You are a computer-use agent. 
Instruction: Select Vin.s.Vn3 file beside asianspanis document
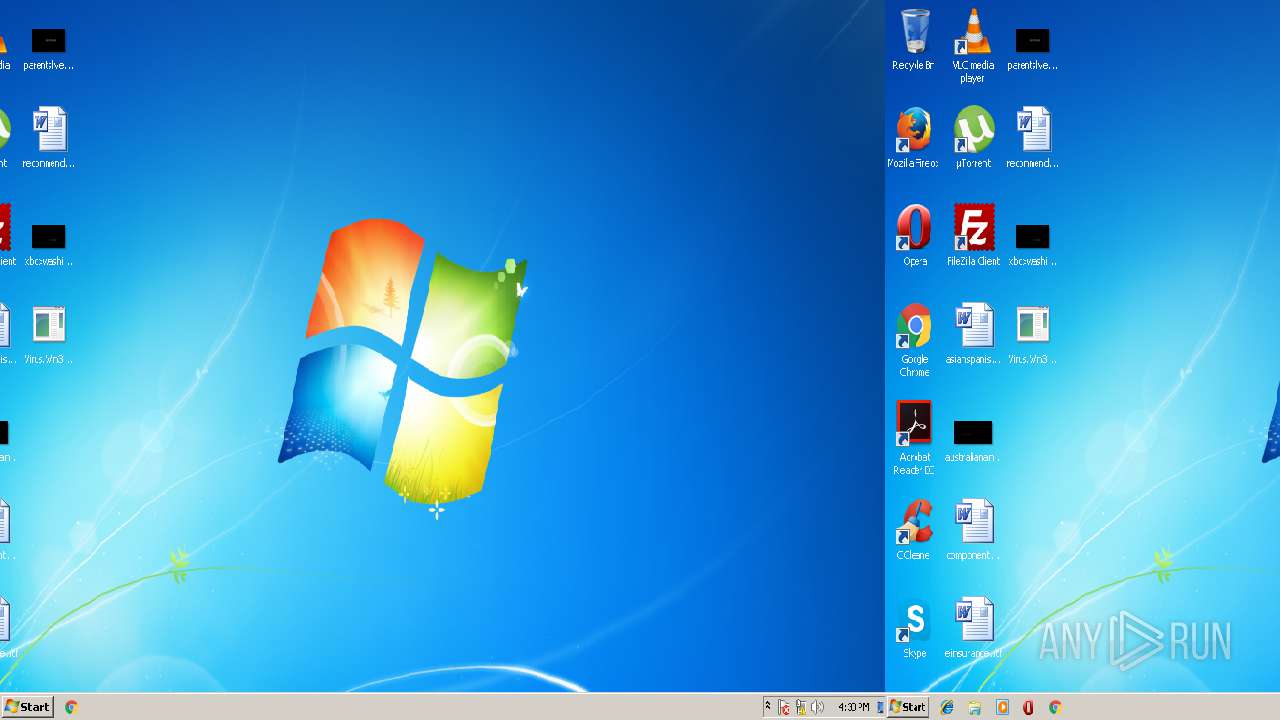point(1032,334)
